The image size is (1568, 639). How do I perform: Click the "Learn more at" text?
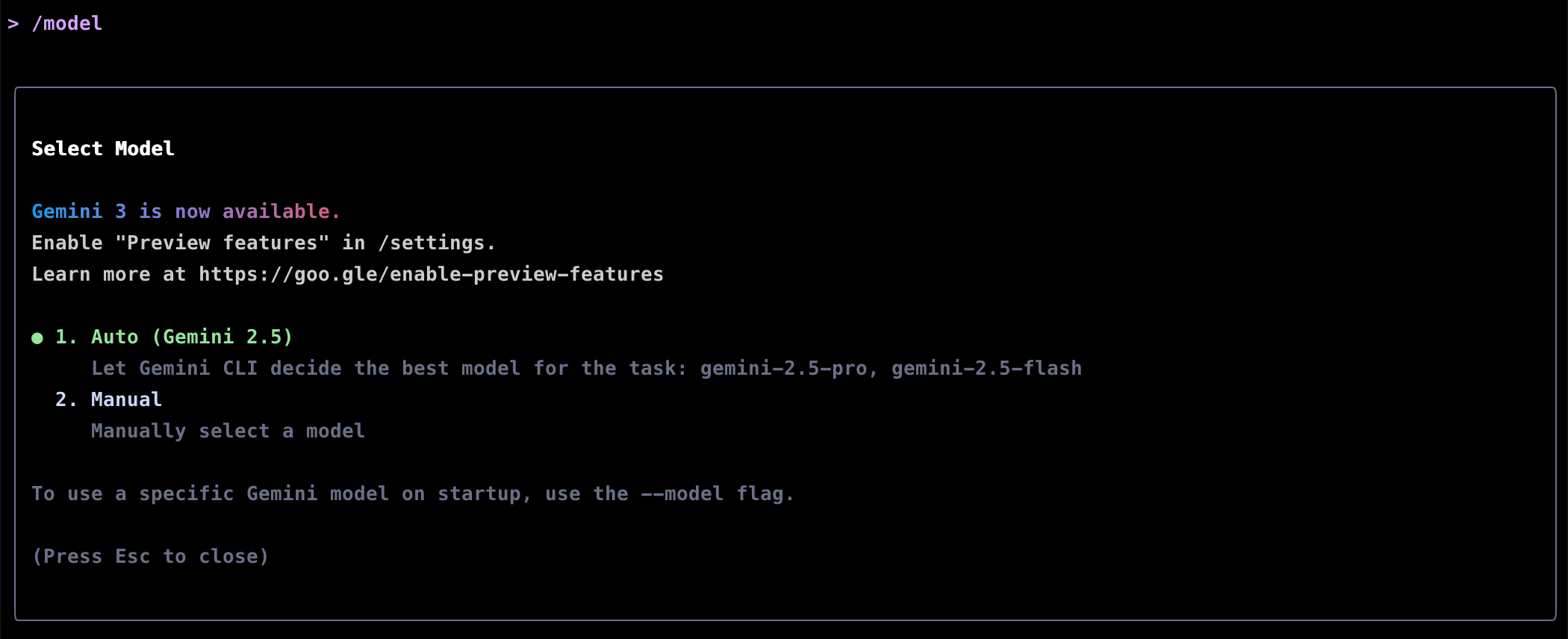coord(108,274)
